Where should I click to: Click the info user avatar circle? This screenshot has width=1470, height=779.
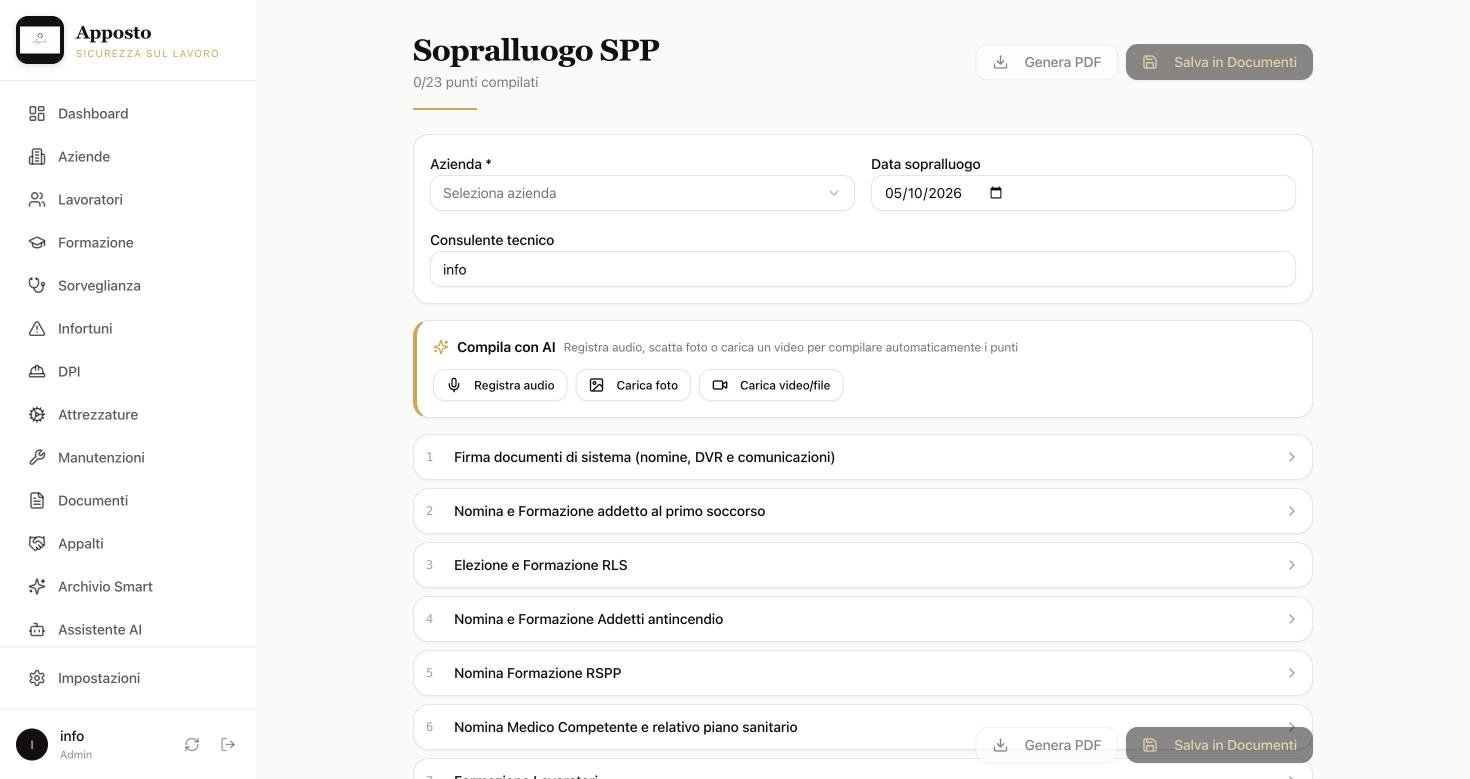32,744
